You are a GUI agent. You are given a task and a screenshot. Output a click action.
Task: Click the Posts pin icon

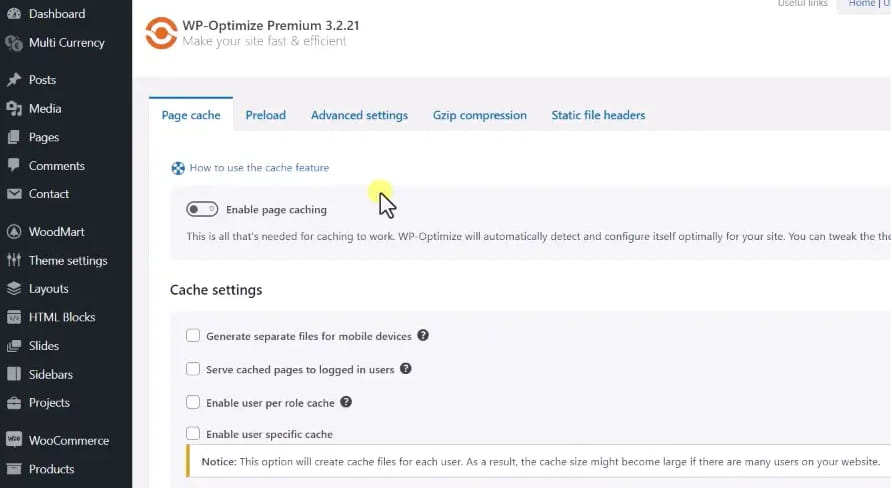point(14,80)
